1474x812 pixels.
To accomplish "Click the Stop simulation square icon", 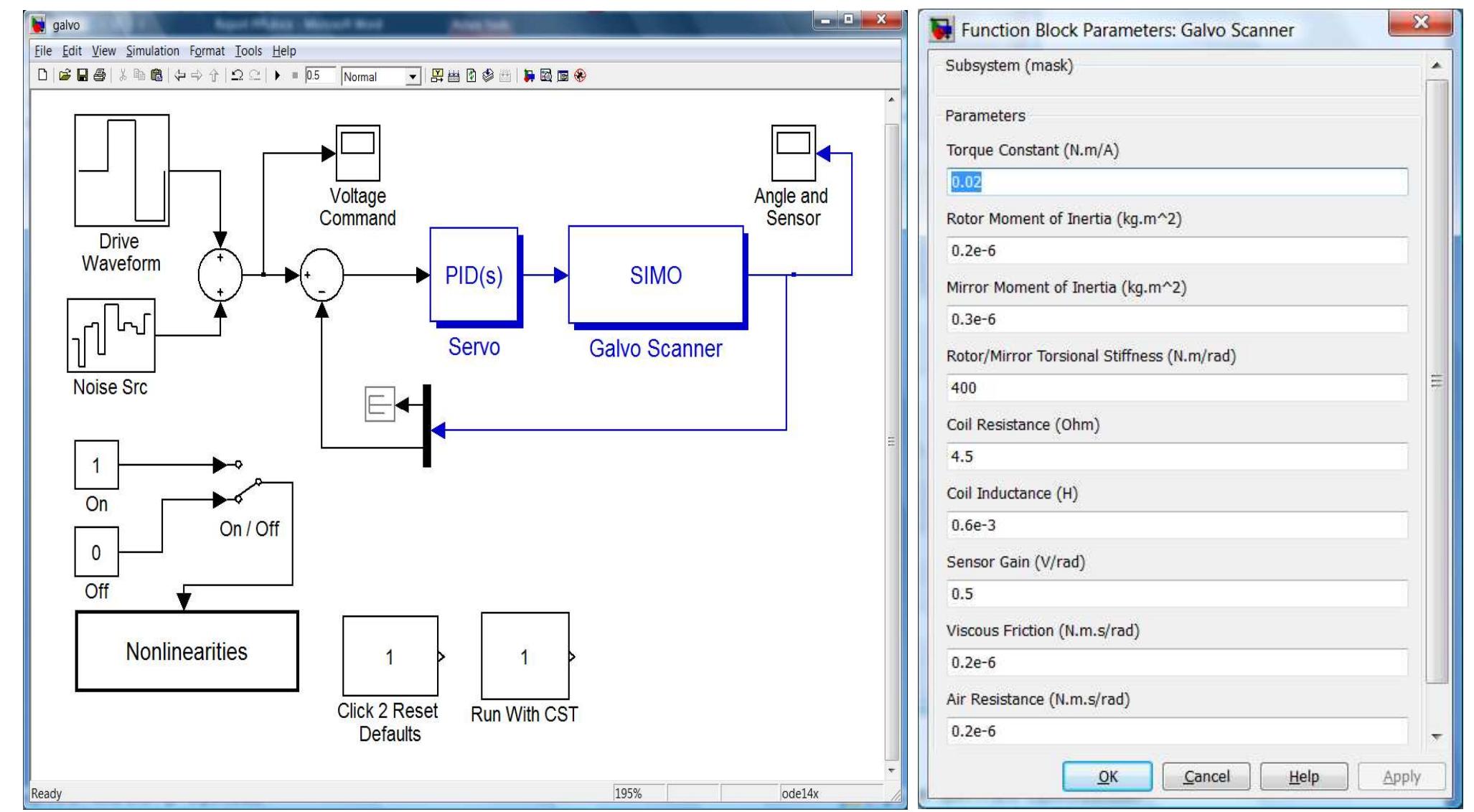I will 295,75.
